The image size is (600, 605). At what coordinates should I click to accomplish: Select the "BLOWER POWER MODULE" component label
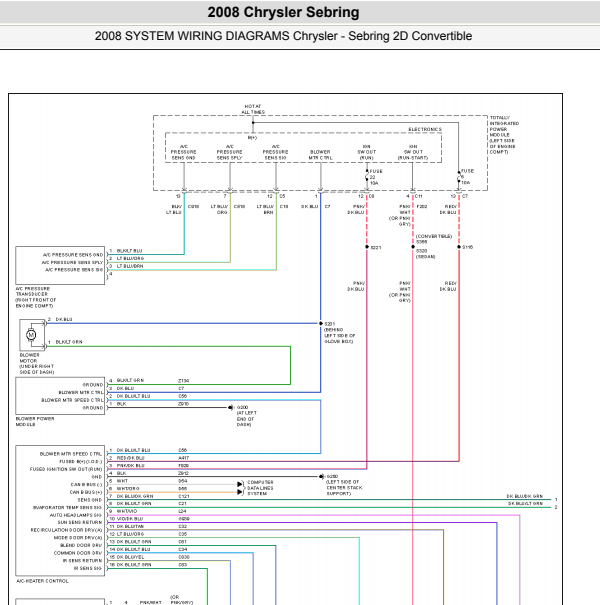(35, 421)
